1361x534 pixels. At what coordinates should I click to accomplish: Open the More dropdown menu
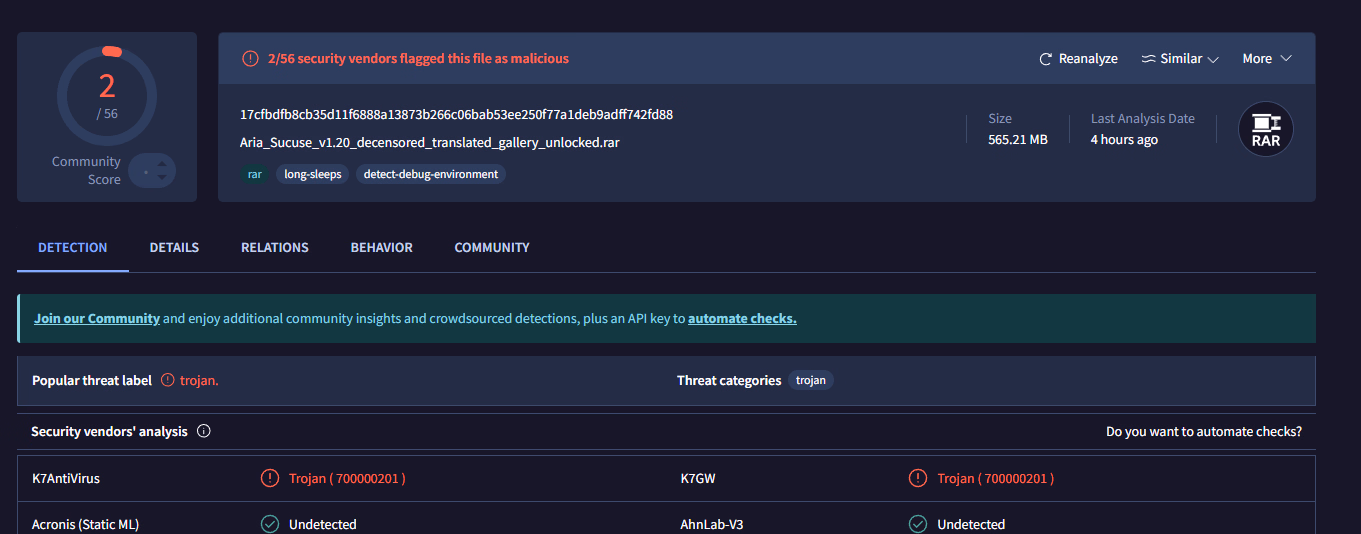[x=1267, y=59]
